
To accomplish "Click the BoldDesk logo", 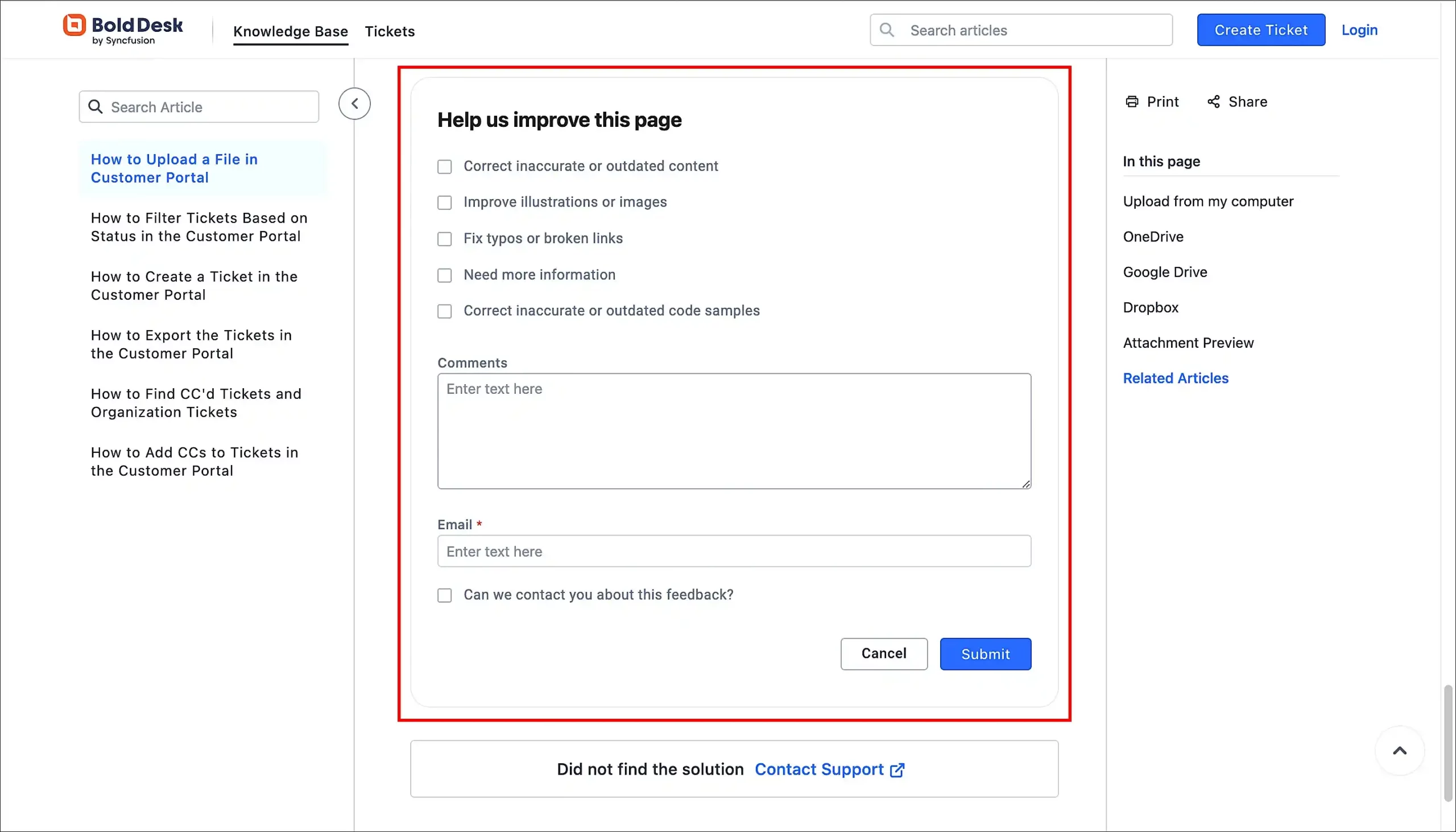I will tap(123, 30).
